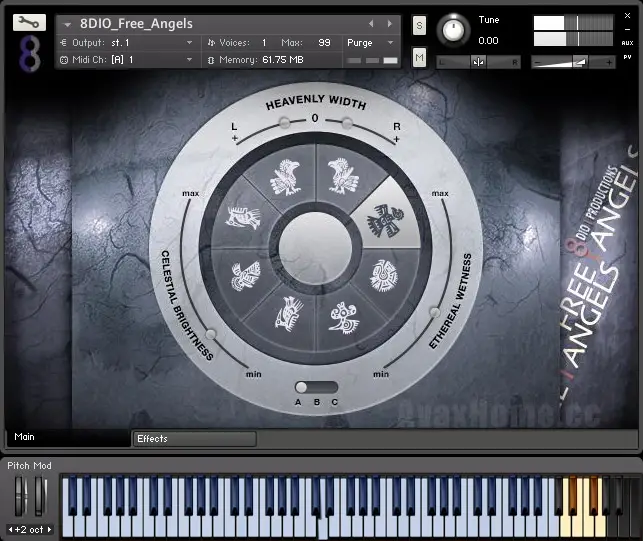
Task: Click the Heavenly Width left knob
Action: [x=284, y=123]
